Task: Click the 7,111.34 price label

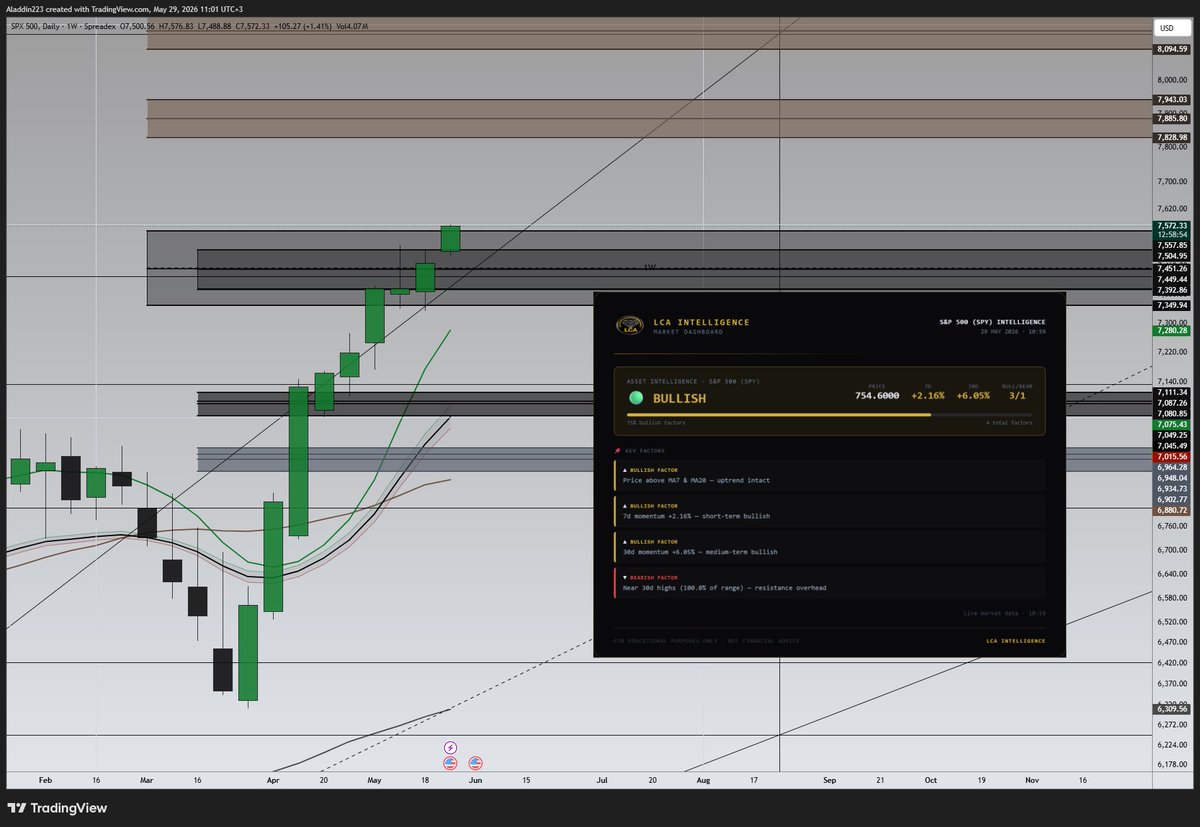Action: [x=1171, y=392]
